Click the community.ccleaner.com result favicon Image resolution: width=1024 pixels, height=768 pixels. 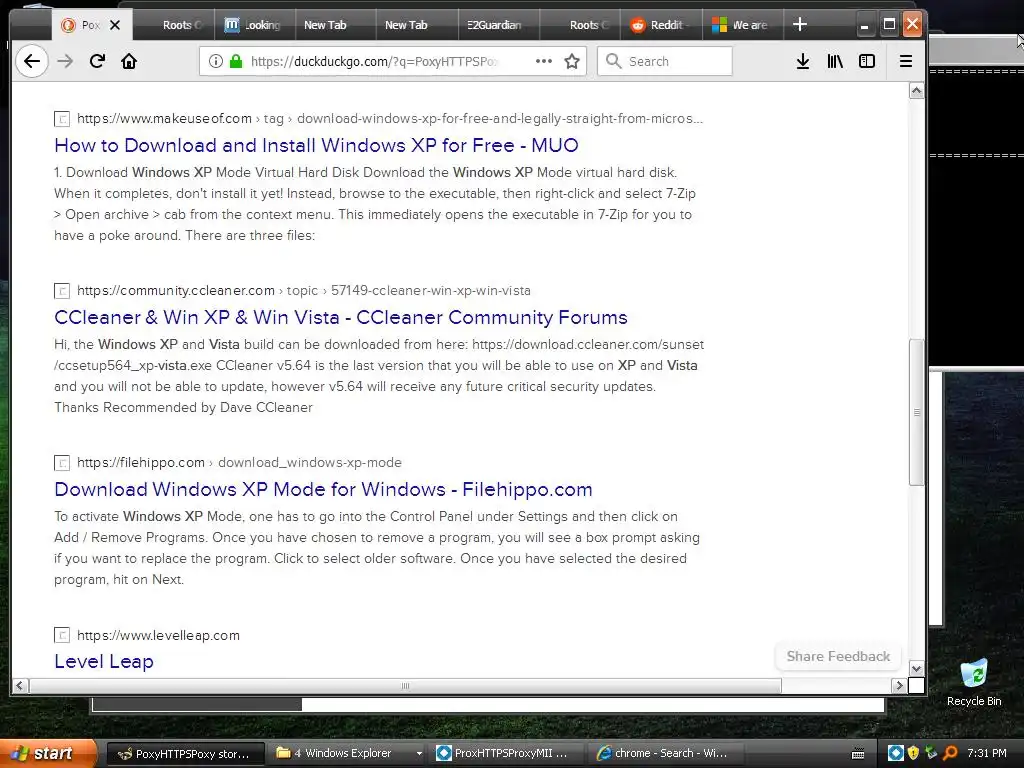62,291
